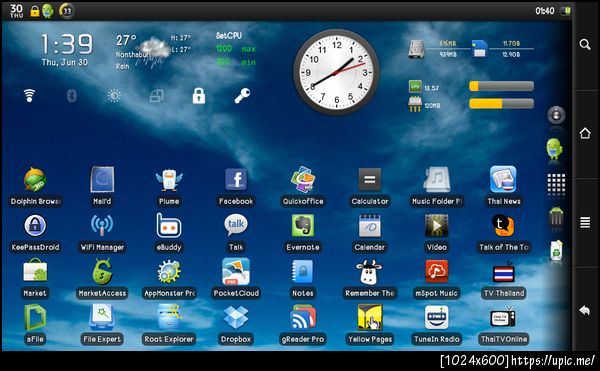Toggle Wi-Fi in the power widget

click(29, 96)
